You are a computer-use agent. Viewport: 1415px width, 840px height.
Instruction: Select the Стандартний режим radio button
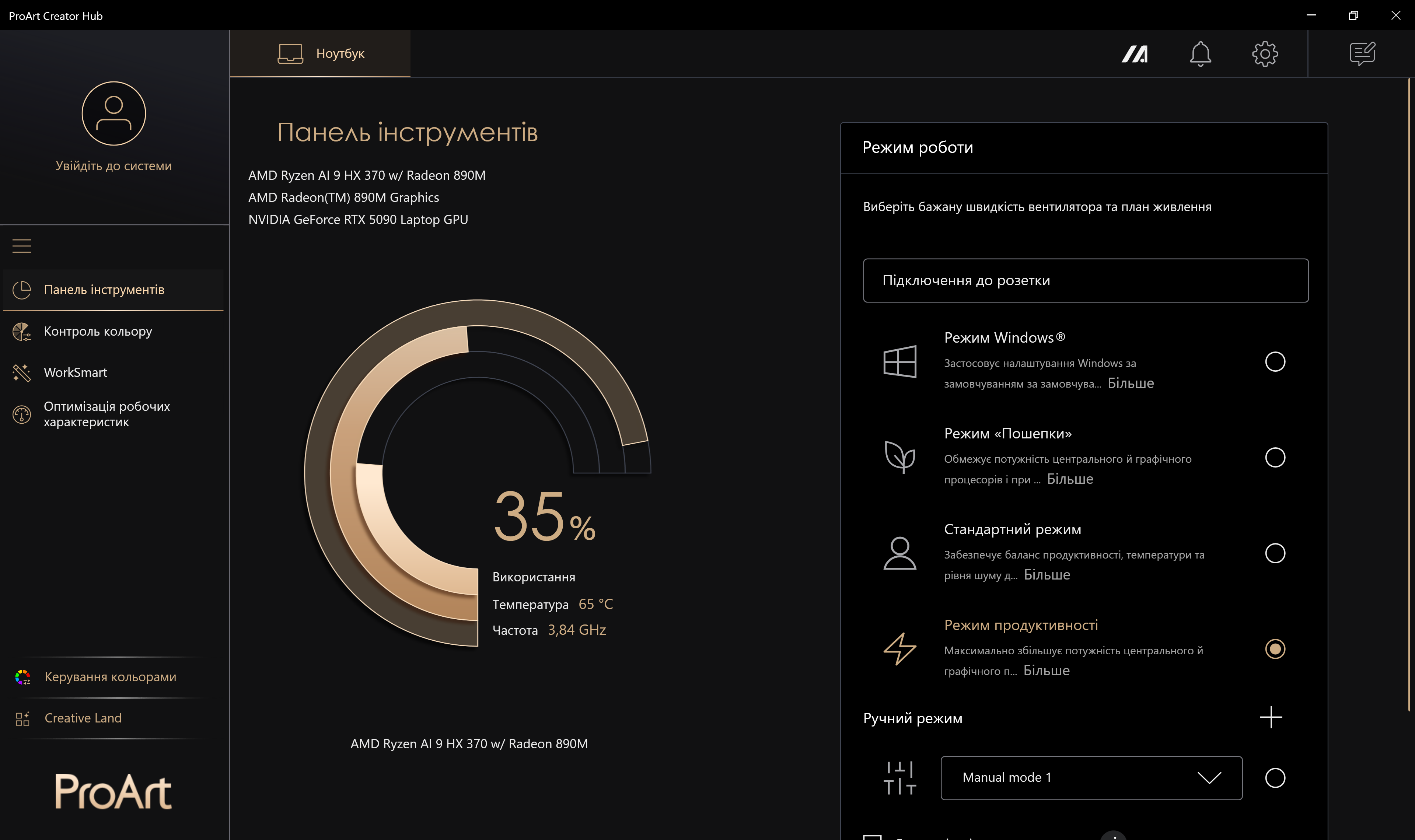tap(1275, 553)
